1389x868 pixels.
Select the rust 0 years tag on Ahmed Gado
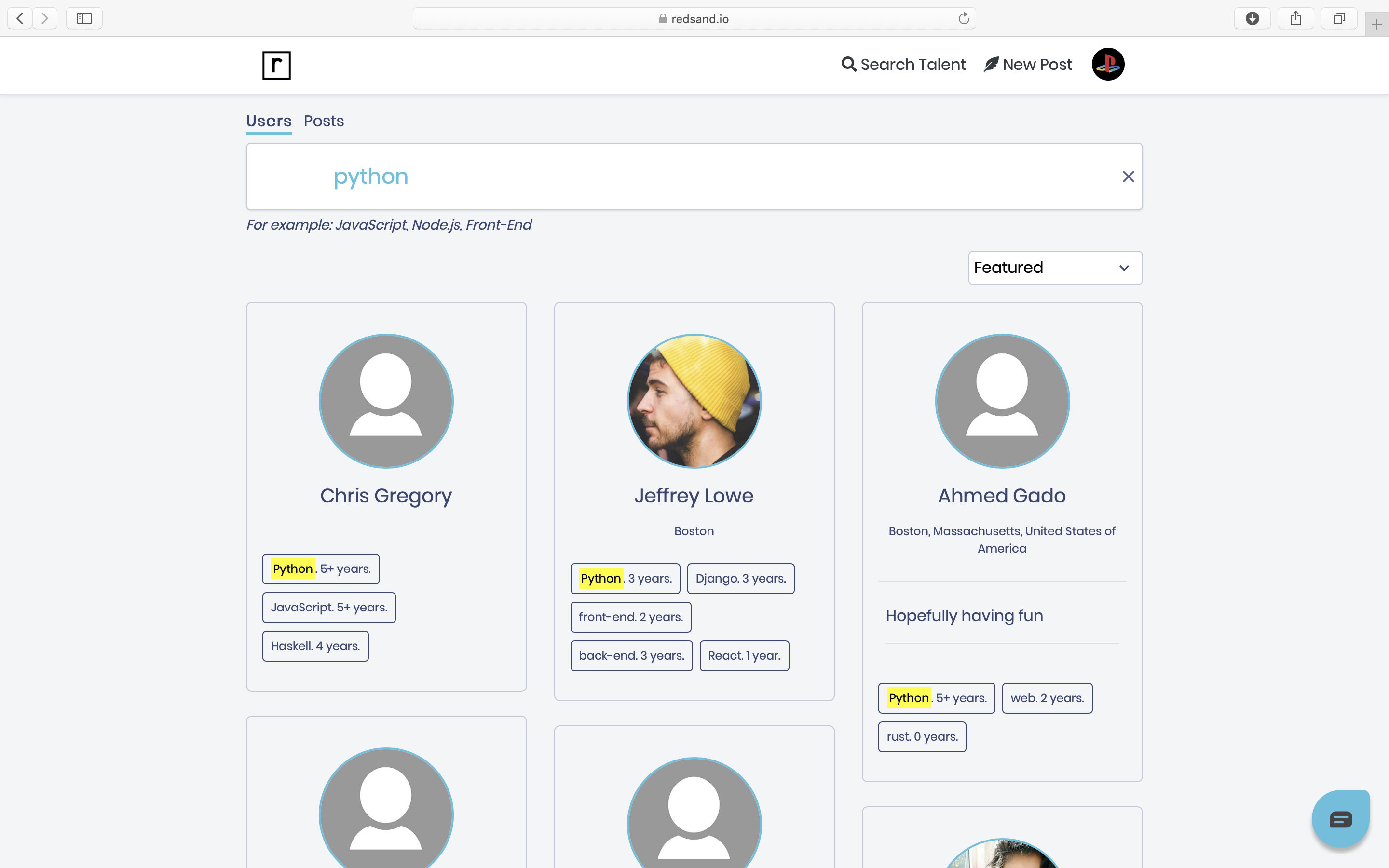point(921,736)
